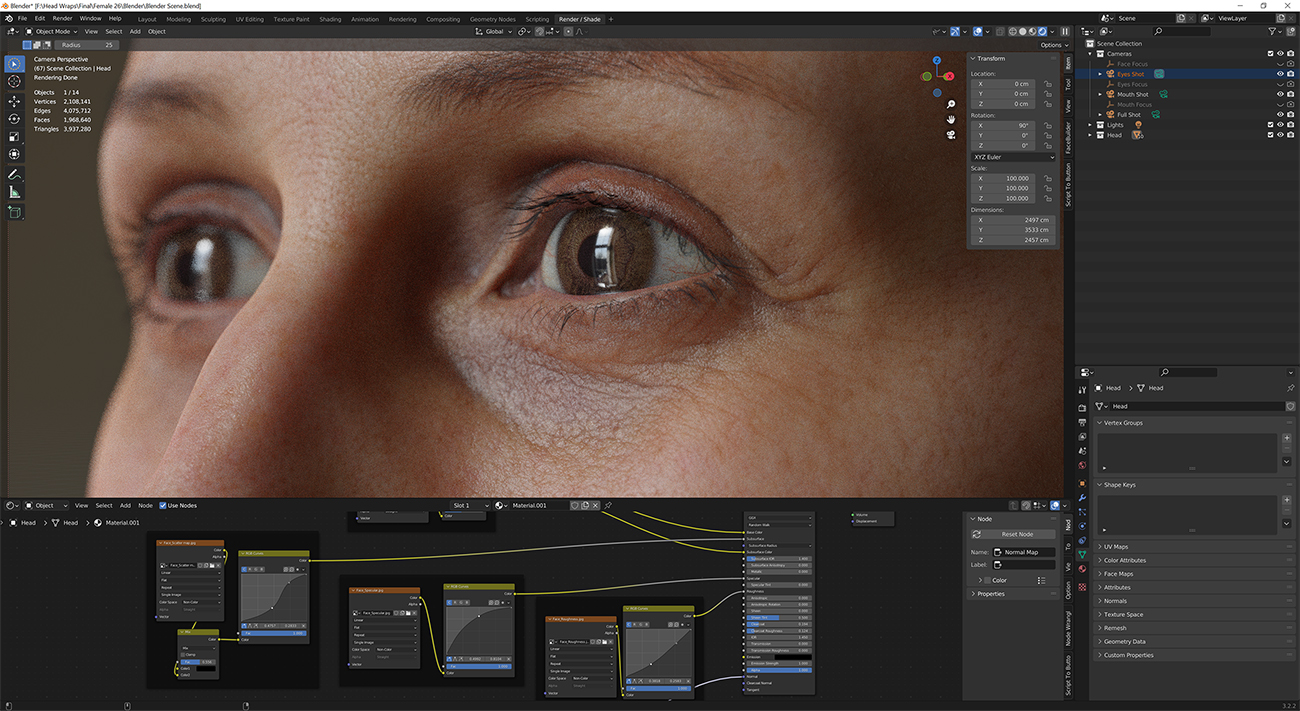This screenshot has width=1300, height=711.
Task: Open the Render menu in the top bar
Action: pyautogui.click(x=61, y=18)
